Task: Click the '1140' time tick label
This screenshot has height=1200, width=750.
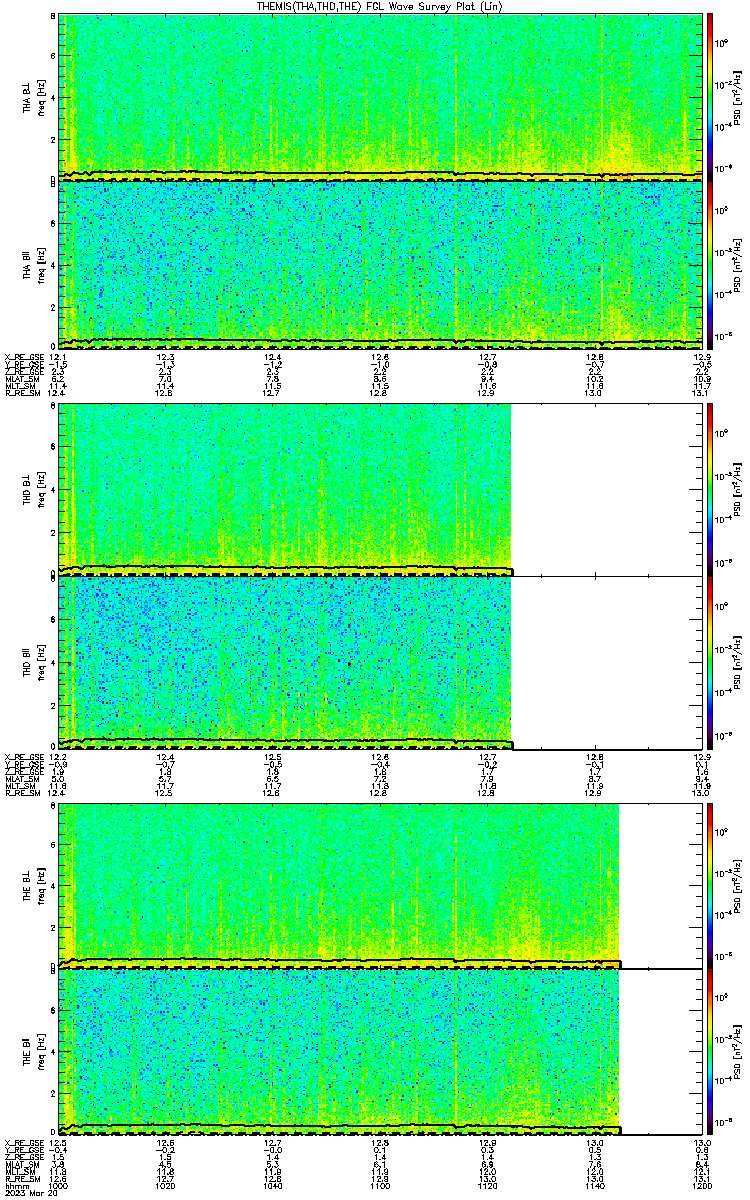Action: point(594,1185)
